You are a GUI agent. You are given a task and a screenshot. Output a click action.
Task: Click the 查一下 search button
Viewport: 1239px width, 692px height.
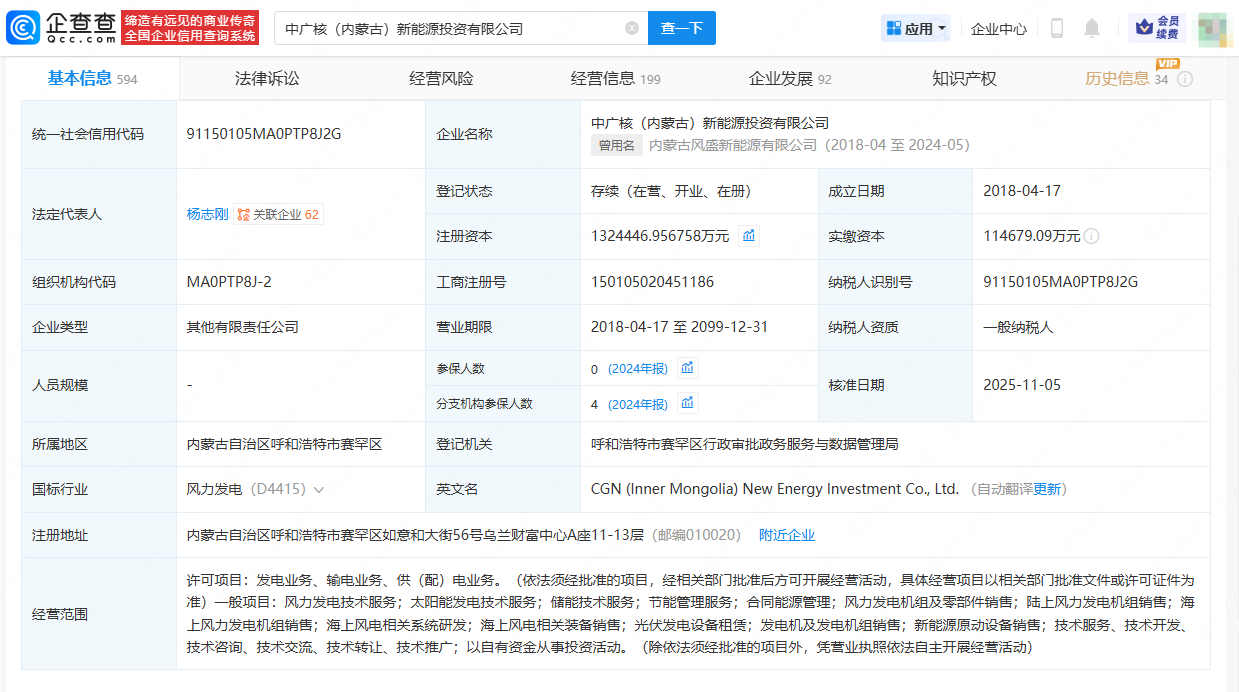(x=682, y=28)
